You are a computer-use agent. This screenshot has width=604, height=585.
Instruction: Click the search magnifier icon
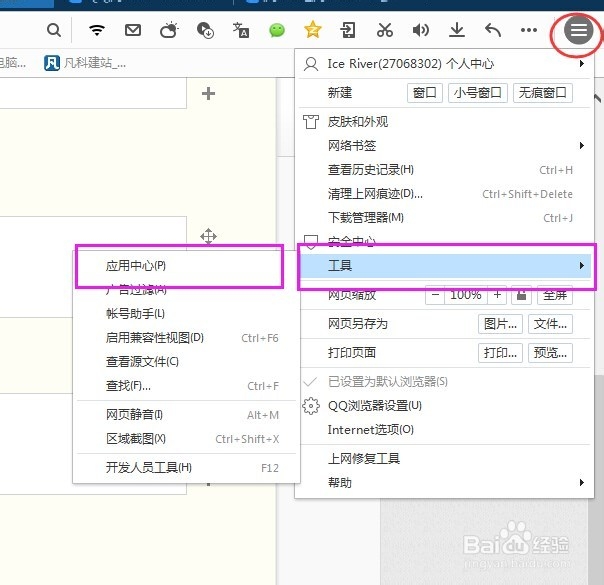[x=54, y=30]
